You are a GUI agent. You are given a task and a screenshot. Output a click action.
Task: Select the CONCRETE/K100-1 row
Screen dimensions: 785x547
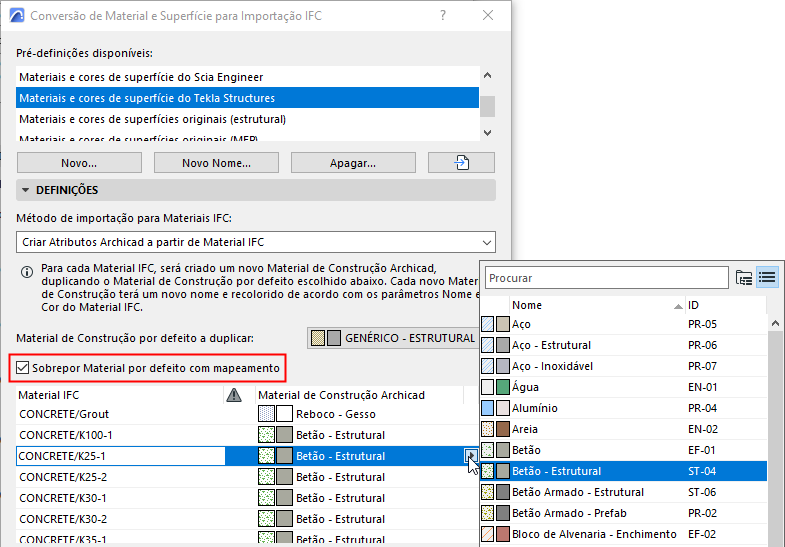pyautogui.click(x=247, y=435)
